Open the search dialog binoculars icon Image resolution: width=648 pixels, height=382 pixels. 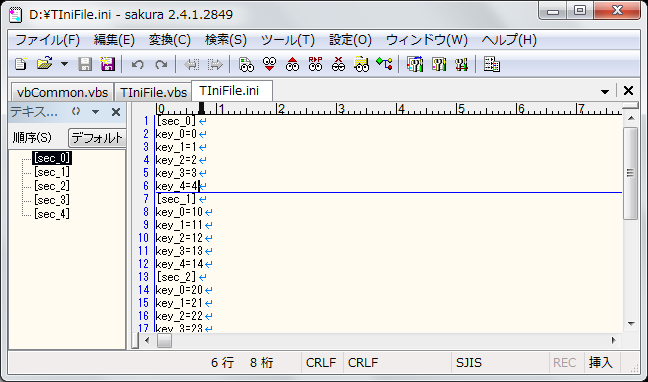coord(246,64)
